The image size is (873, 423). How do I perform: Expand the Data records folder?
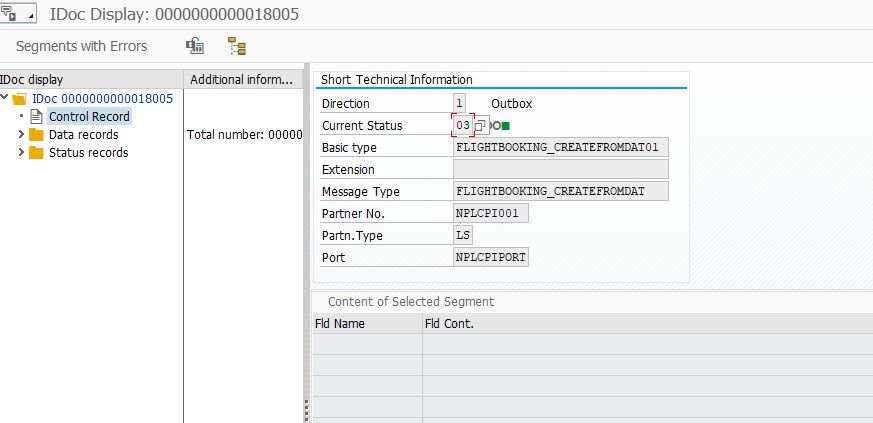(x=21, y=134)
